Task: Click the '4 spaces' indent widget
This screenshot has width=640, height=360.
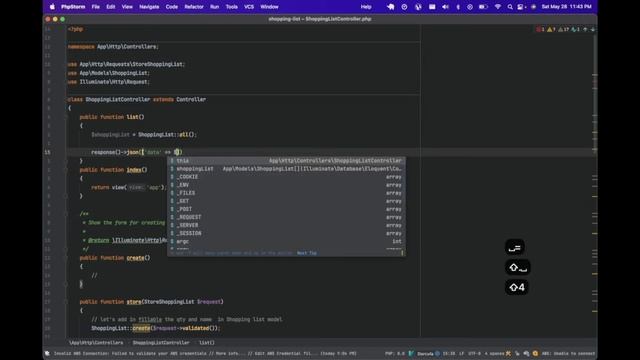Action: pyautogui.click(x=494, y=353)
